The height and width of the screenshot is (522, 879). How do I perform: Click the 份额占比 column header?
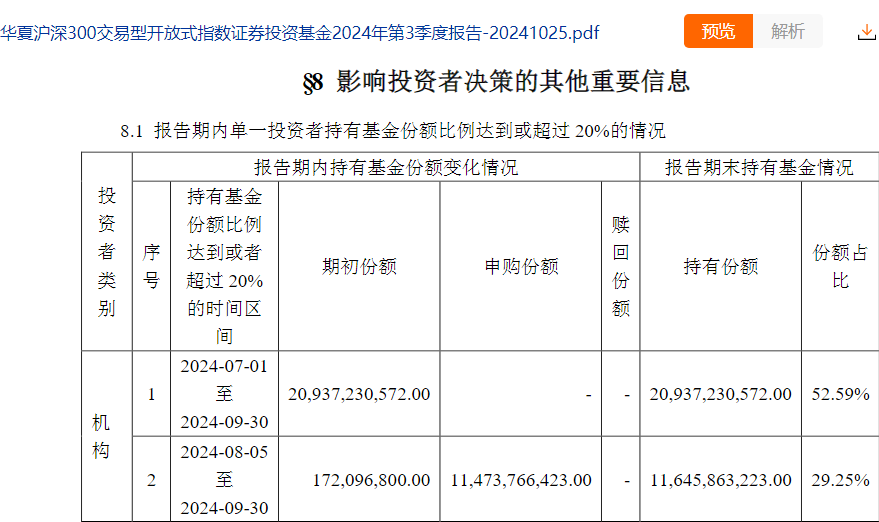pyautogui.click(x=840, y=266)
